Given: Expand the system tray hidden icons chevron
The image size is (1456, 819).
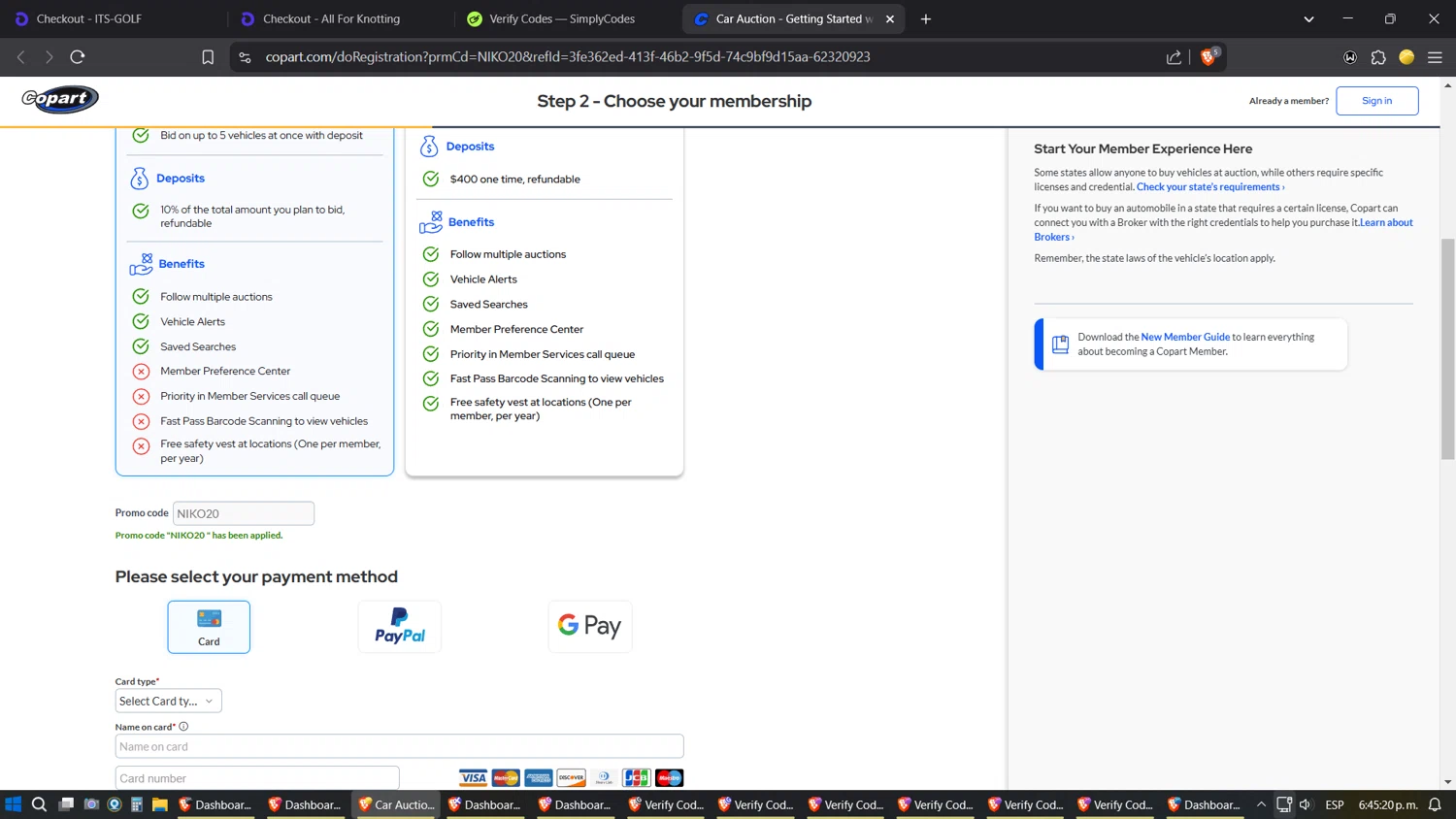Looking at the screenshot, I should point(1261,804).
